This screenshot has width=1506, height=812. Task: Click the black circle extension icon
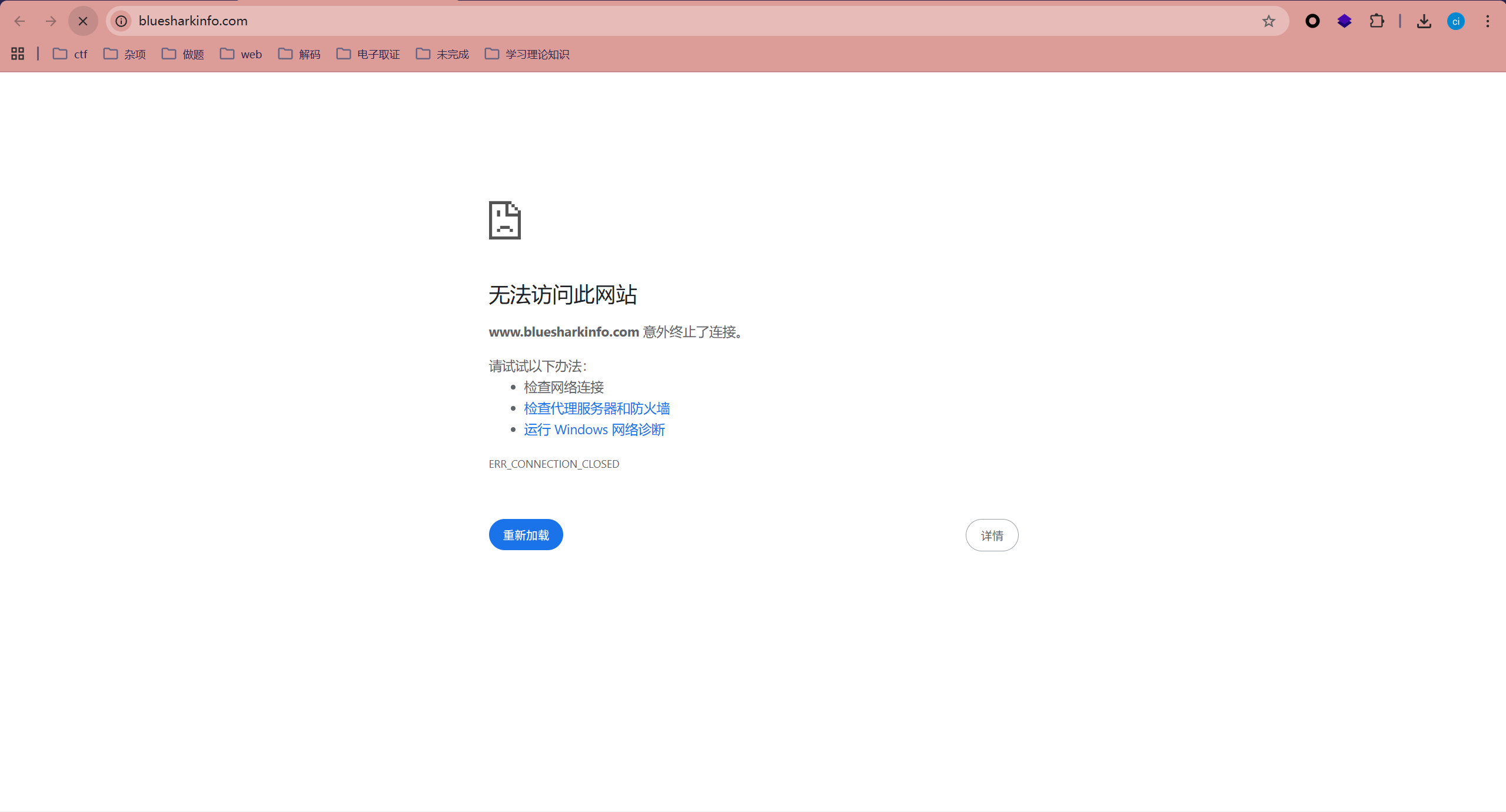pyautogui.click(x=1312, y=21)
